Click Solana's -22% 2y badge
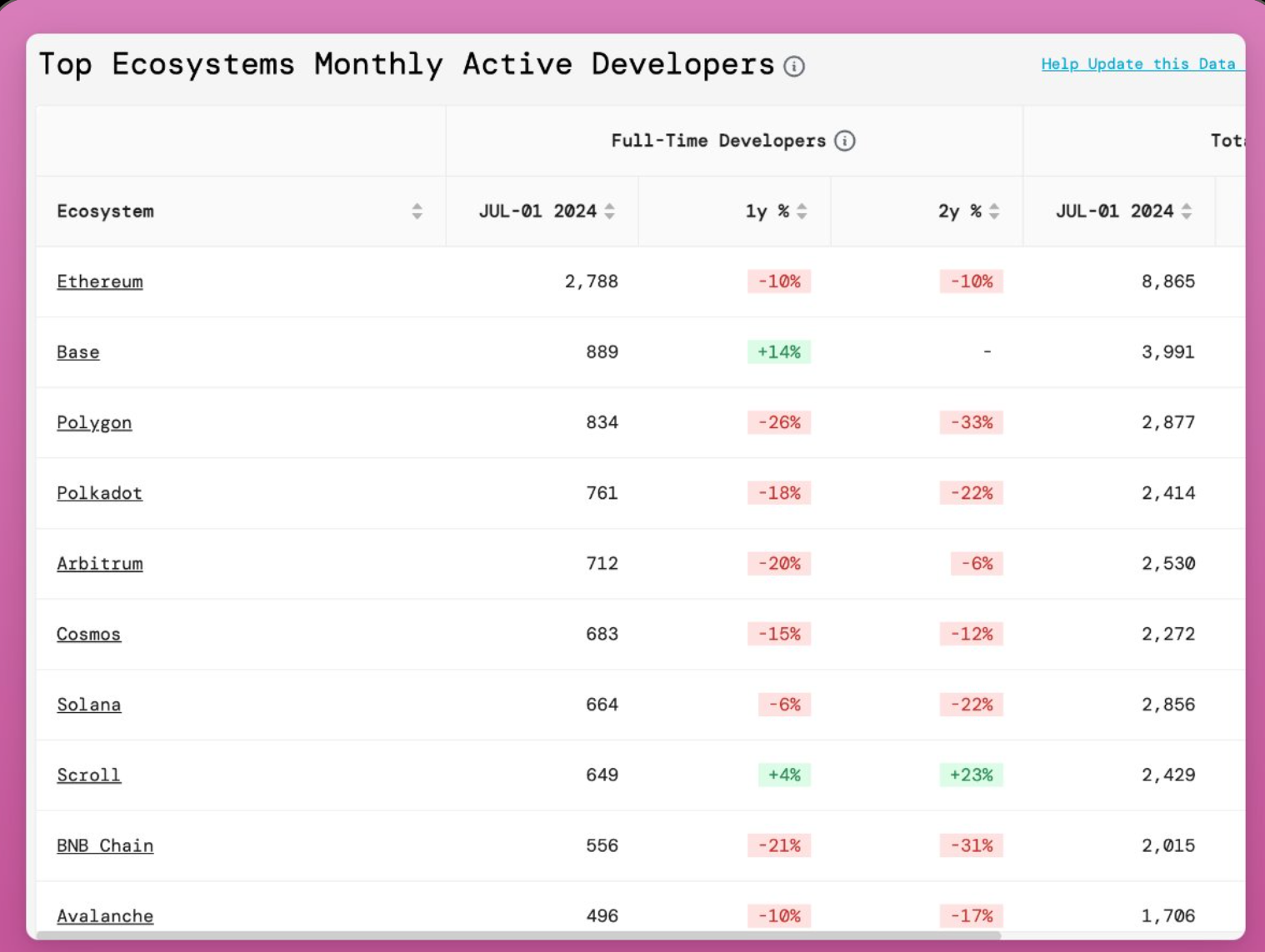 pyautogui.click(x=972, y=705)
